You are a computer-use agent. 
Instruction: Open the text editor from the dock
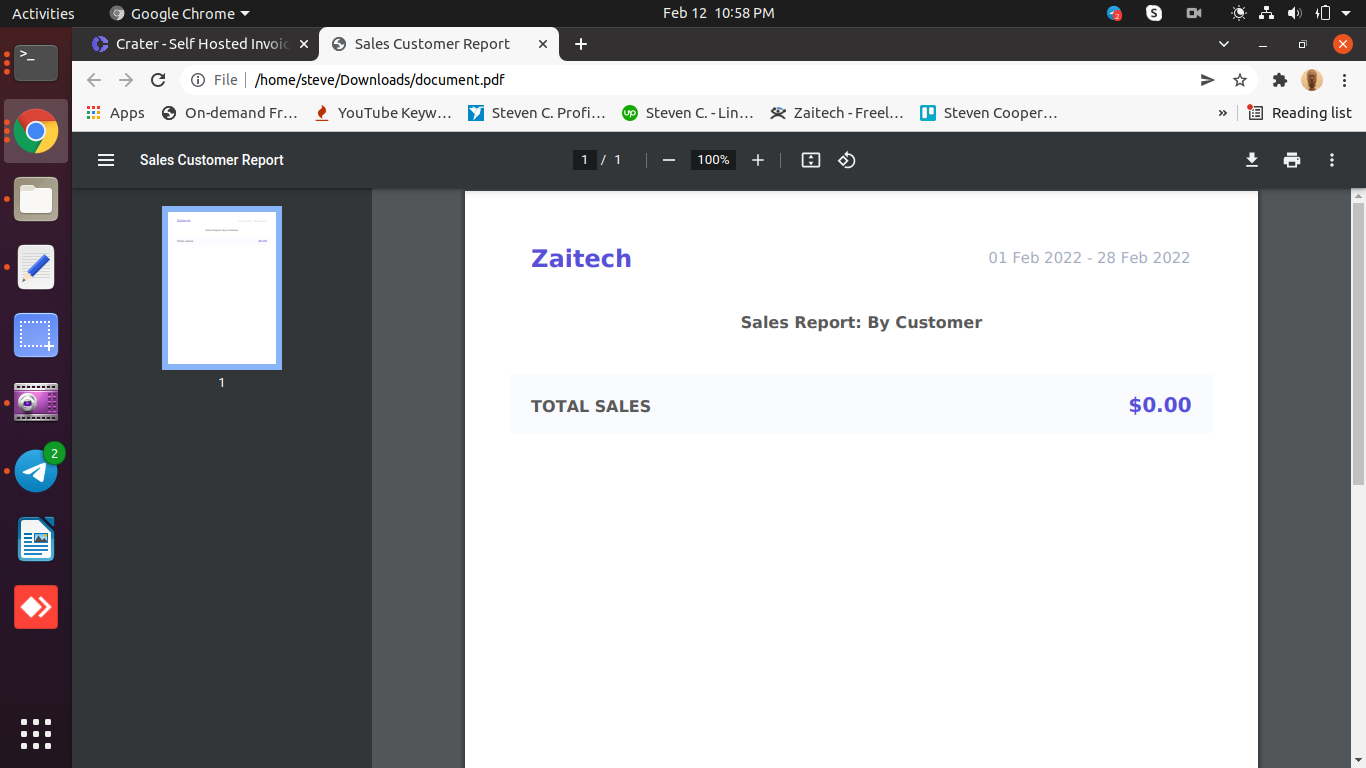[x=36, y=267]
